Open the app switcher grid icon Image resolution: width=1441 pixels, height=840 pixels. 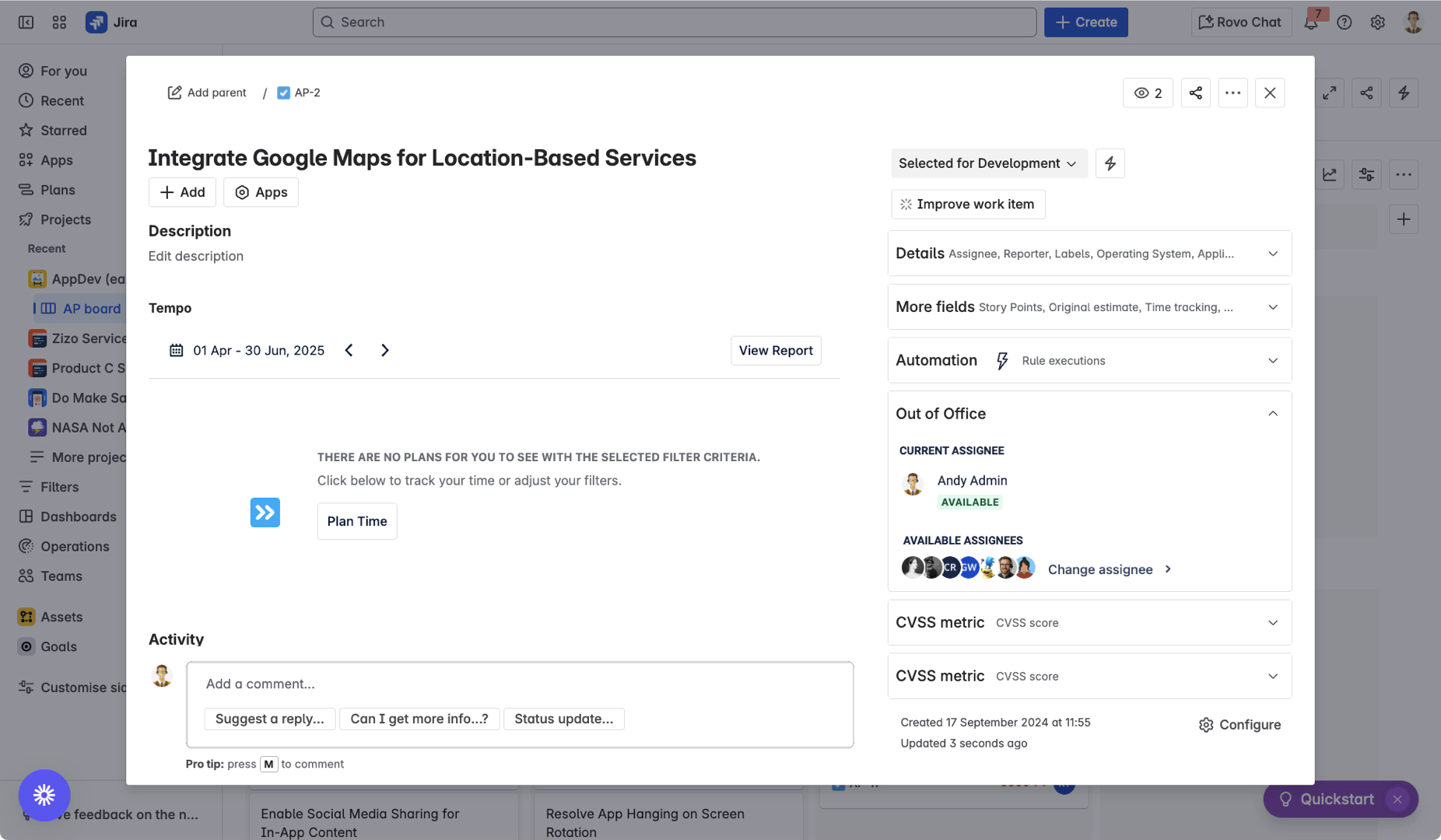pos(59,23)
